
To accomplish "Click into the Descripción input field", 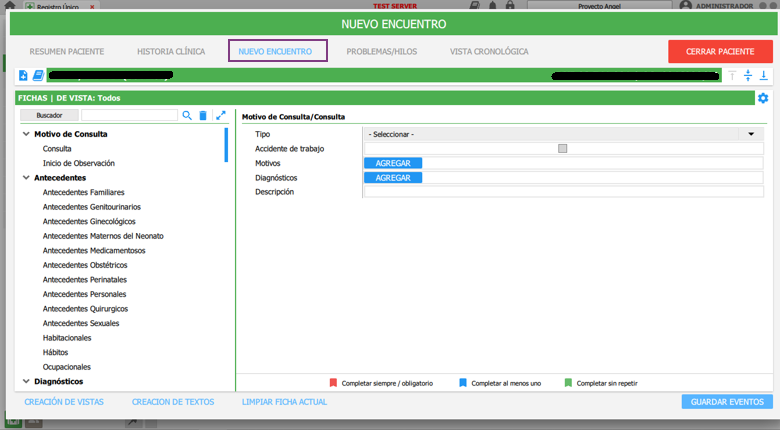I will click(563, 192).
